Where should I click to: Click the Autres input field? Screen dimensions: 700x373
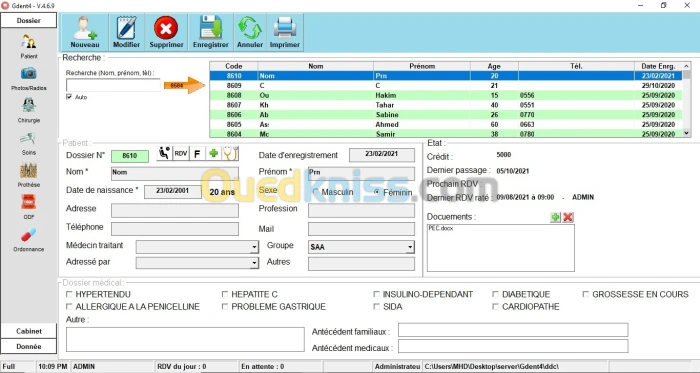coord(361,263)
